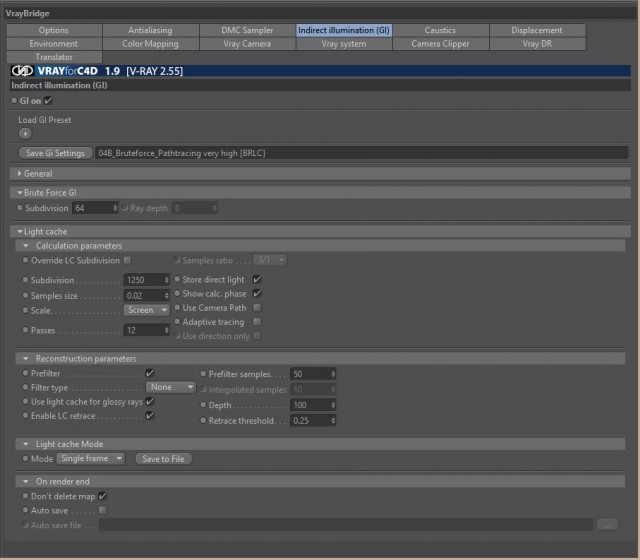The height and width of the screenshot is (560, 640).
Task: Open the Vray DR tab
Action: tap(537, 44)
